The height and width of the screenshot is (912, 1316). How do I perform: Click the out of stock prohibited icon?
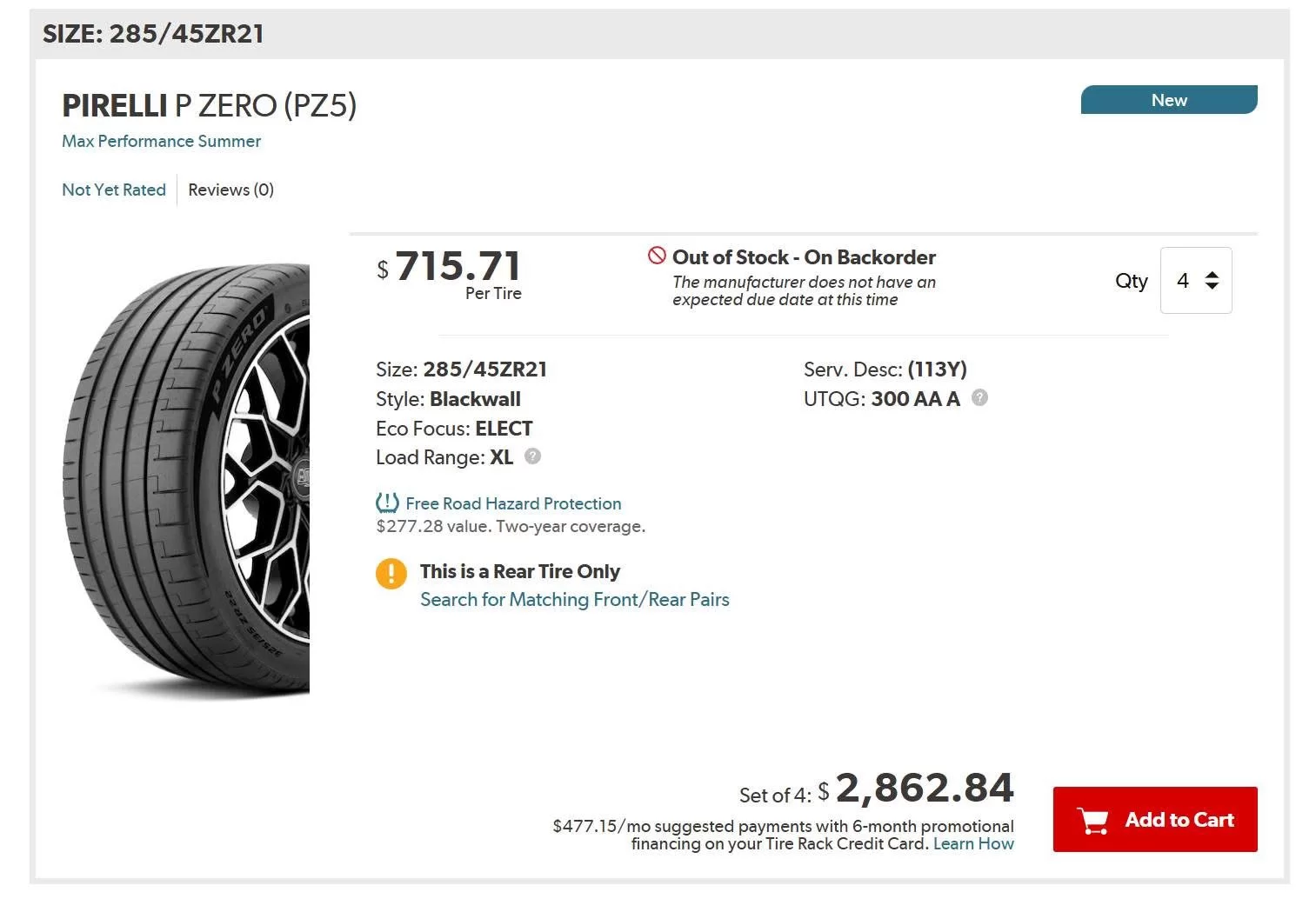click(657, 256)
